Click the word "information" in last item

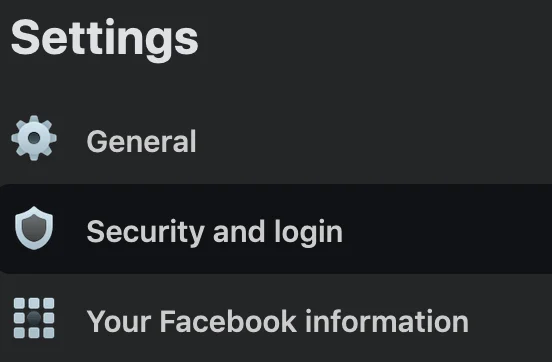[x=387, y=321]
